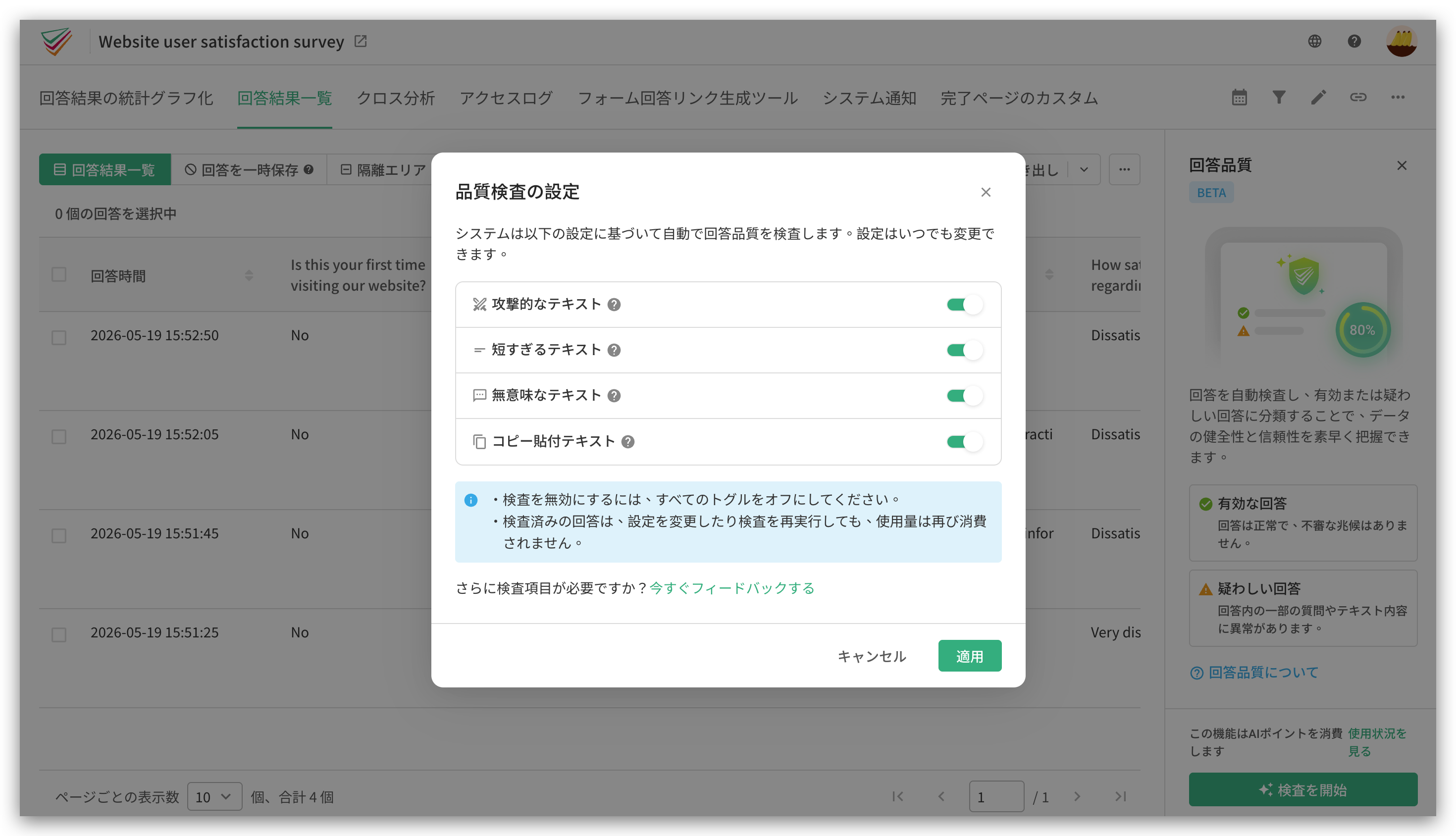Sort by 回答時間 column arrows
Image resolution: width=1456 pixels, height=836 pixels.
point(249,275)
